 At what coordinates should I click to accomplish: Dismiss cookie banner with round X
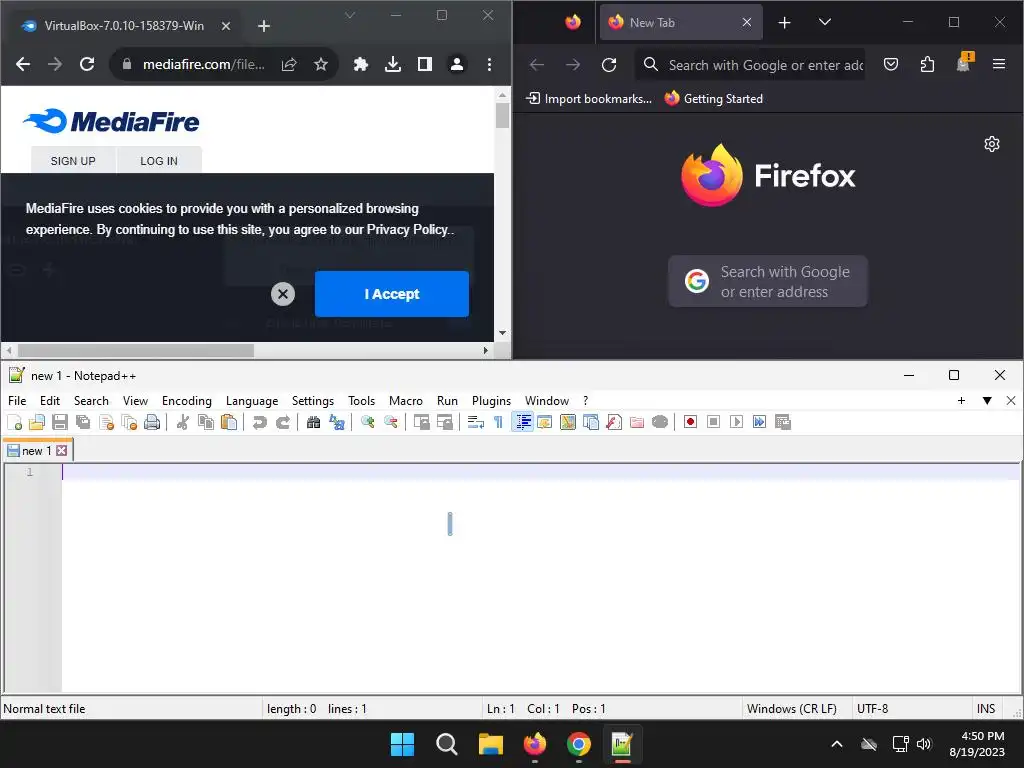pos(283,294)
